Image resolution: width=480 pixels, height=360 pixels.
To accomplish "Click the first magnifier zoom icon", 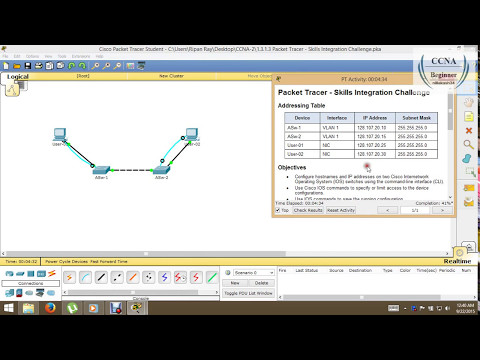I will (95, 66).
